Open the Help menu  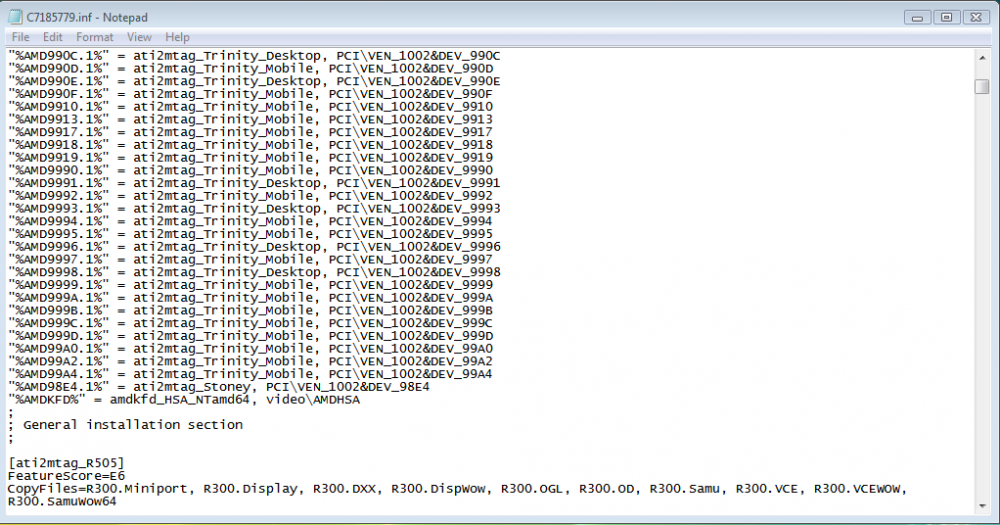pos(177,37)
